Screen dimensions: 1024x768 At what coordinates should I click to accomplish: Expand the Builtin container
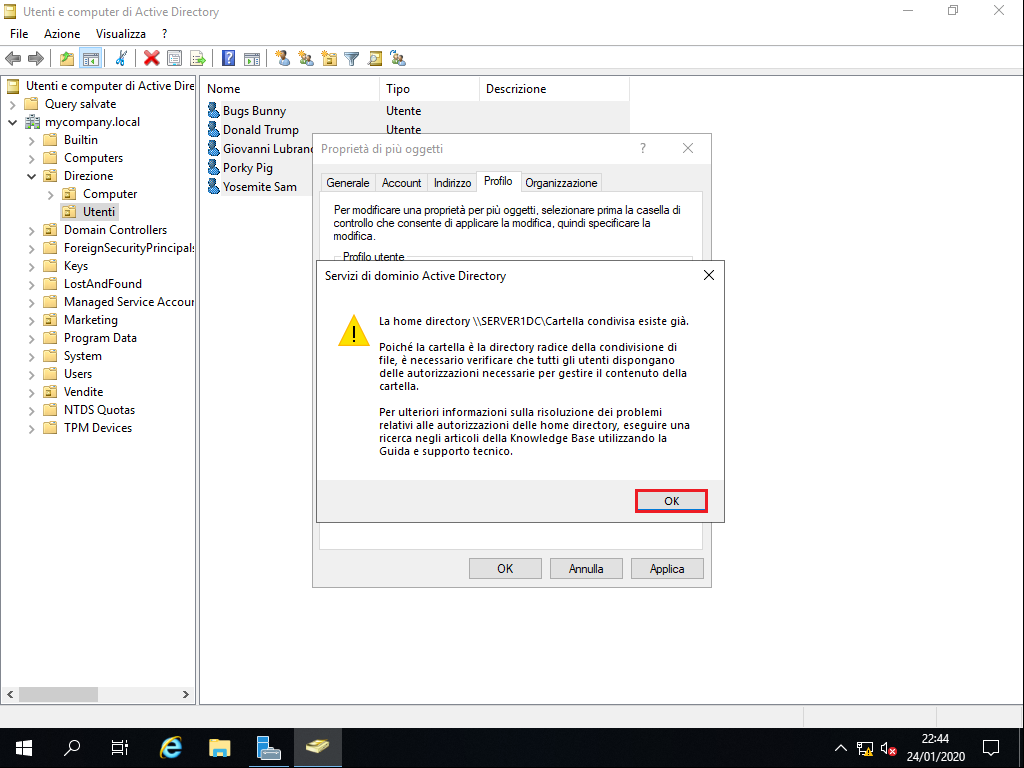pyautogui.click(x=31, y=140)
